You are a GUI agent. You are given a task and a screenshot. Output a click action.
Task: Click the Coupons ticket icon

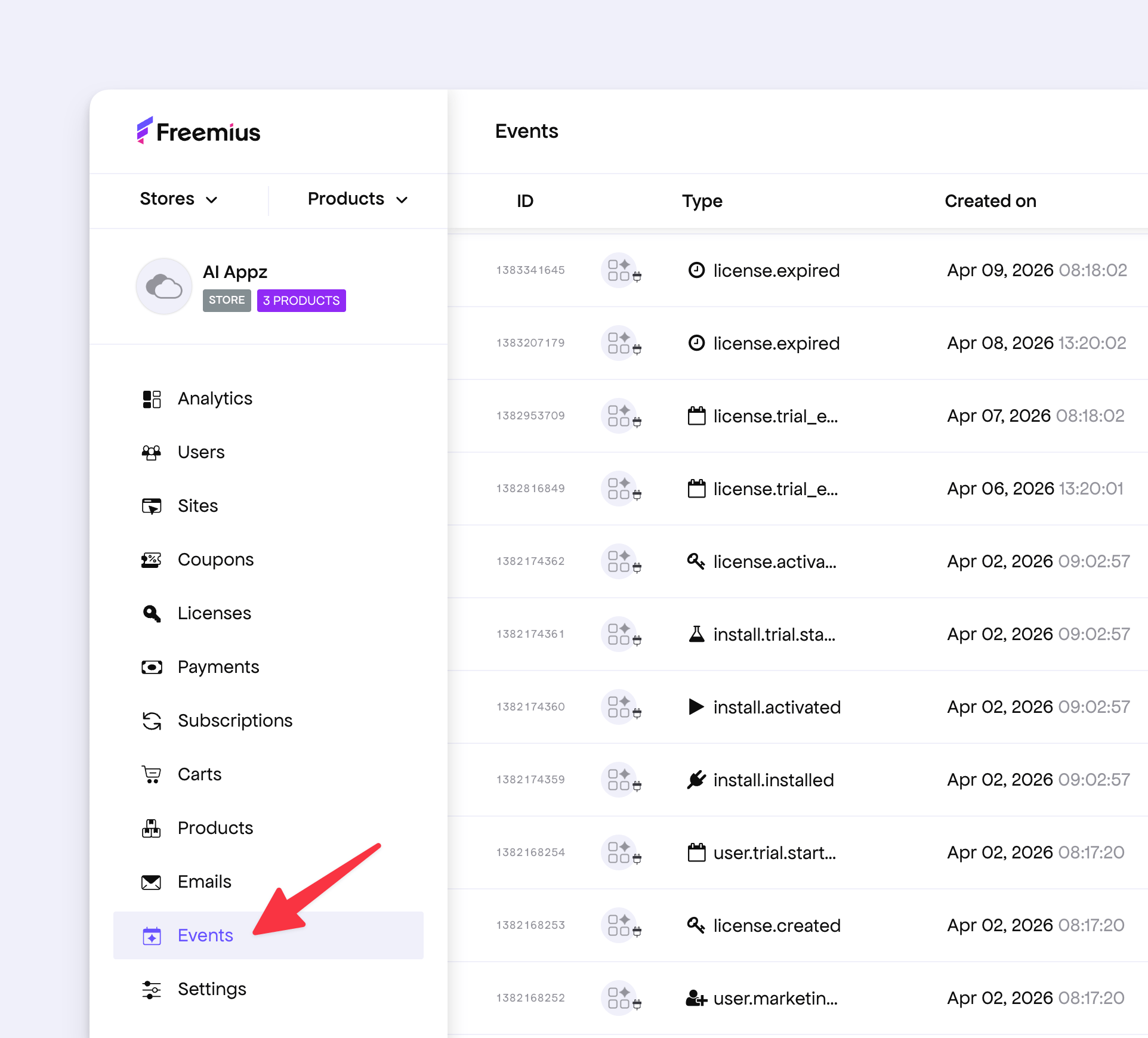tap(152, 560)
